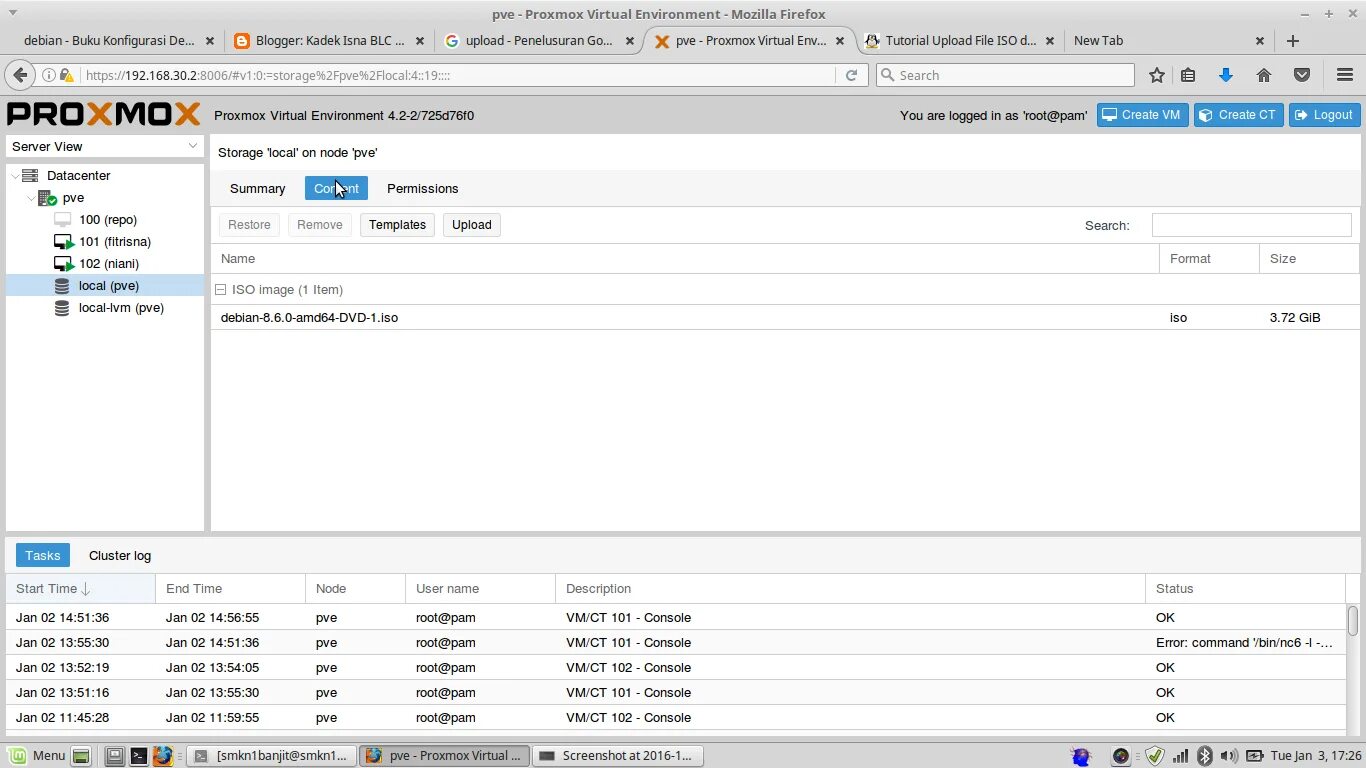Viewport: 1366px width, 768px height.
Task: Sort tasks by Start Time column
Action: click(81, 589)
